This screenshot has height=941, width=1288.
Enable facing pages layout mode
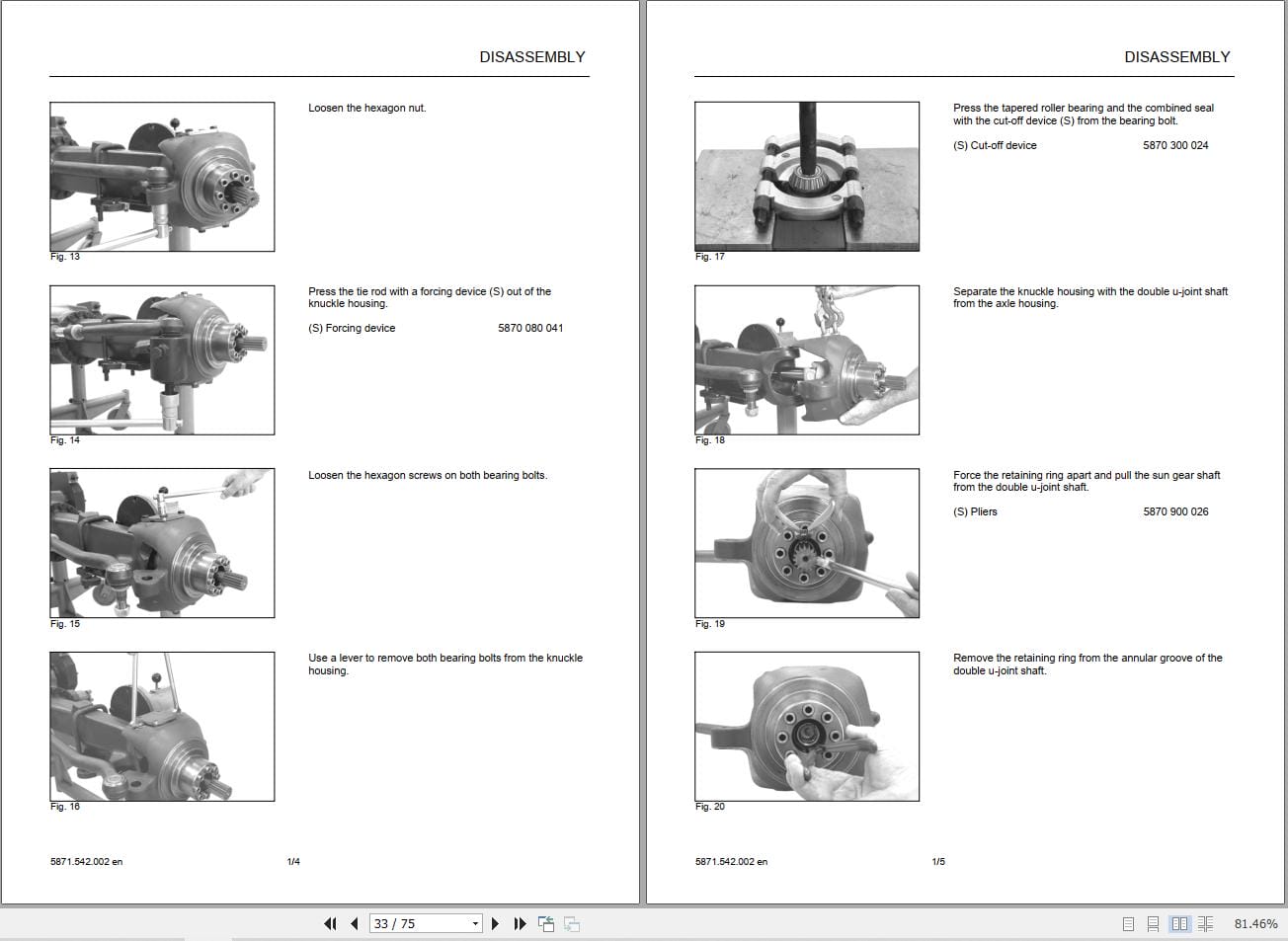coord(1180,923)
